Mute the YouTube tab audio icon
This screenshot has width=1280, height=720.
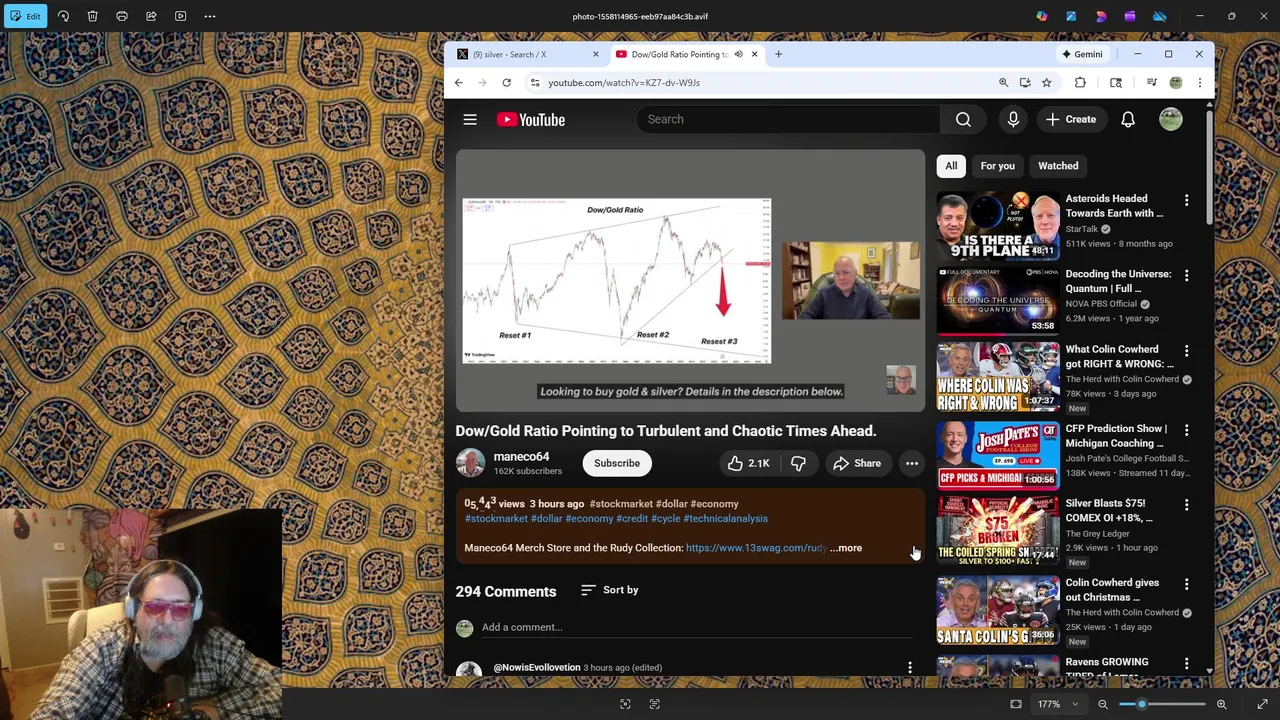coord(738,54)
